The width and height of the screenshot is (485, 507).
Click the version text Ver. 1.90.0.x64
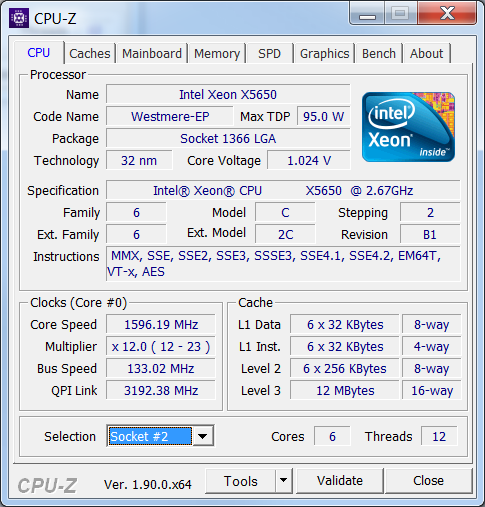click(x=148, y=484)
